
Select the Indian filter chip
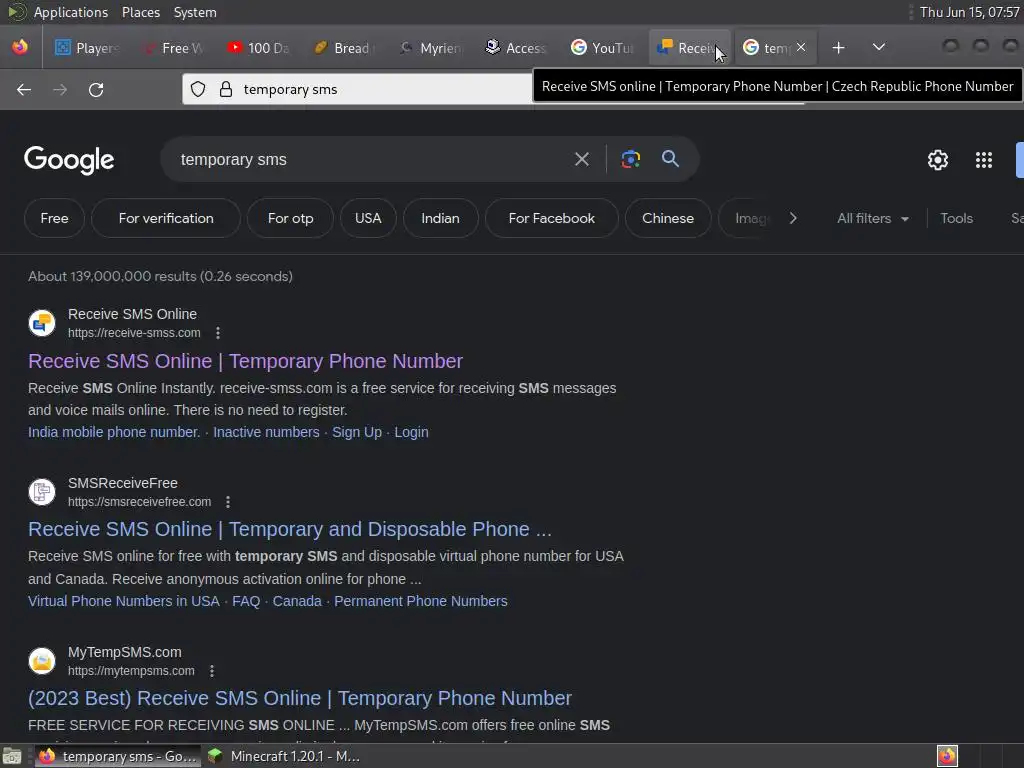click(x=440, y=218)
